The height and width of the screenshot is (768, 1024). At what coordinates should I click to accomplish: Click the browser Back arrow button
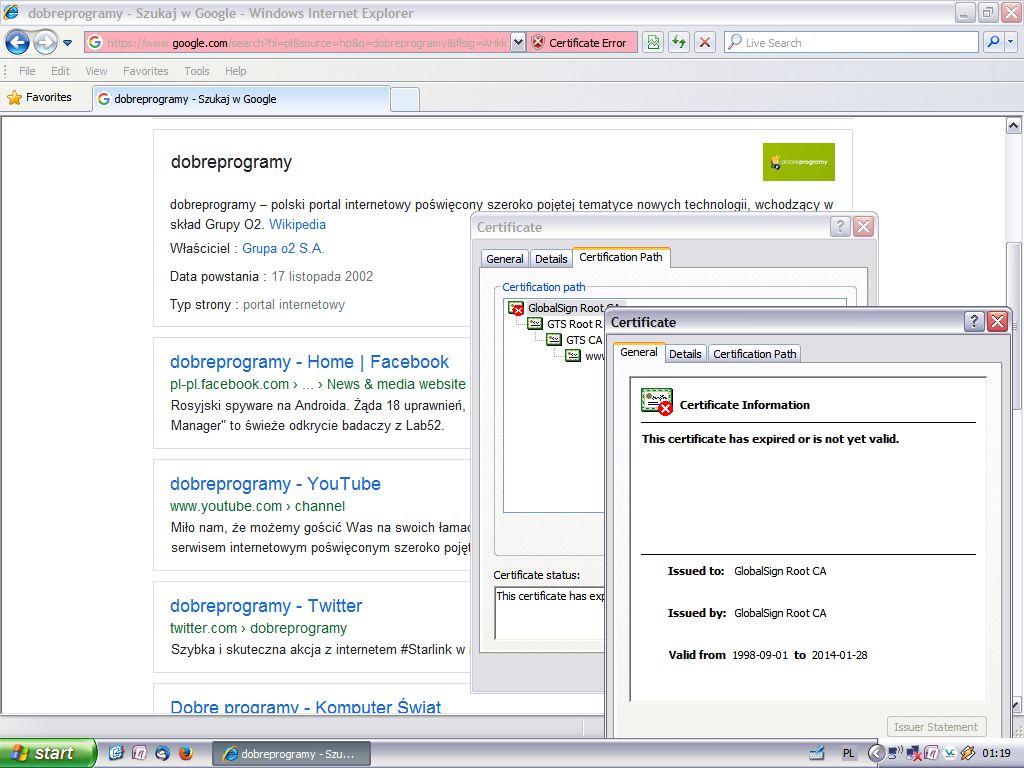click(17, 42)
